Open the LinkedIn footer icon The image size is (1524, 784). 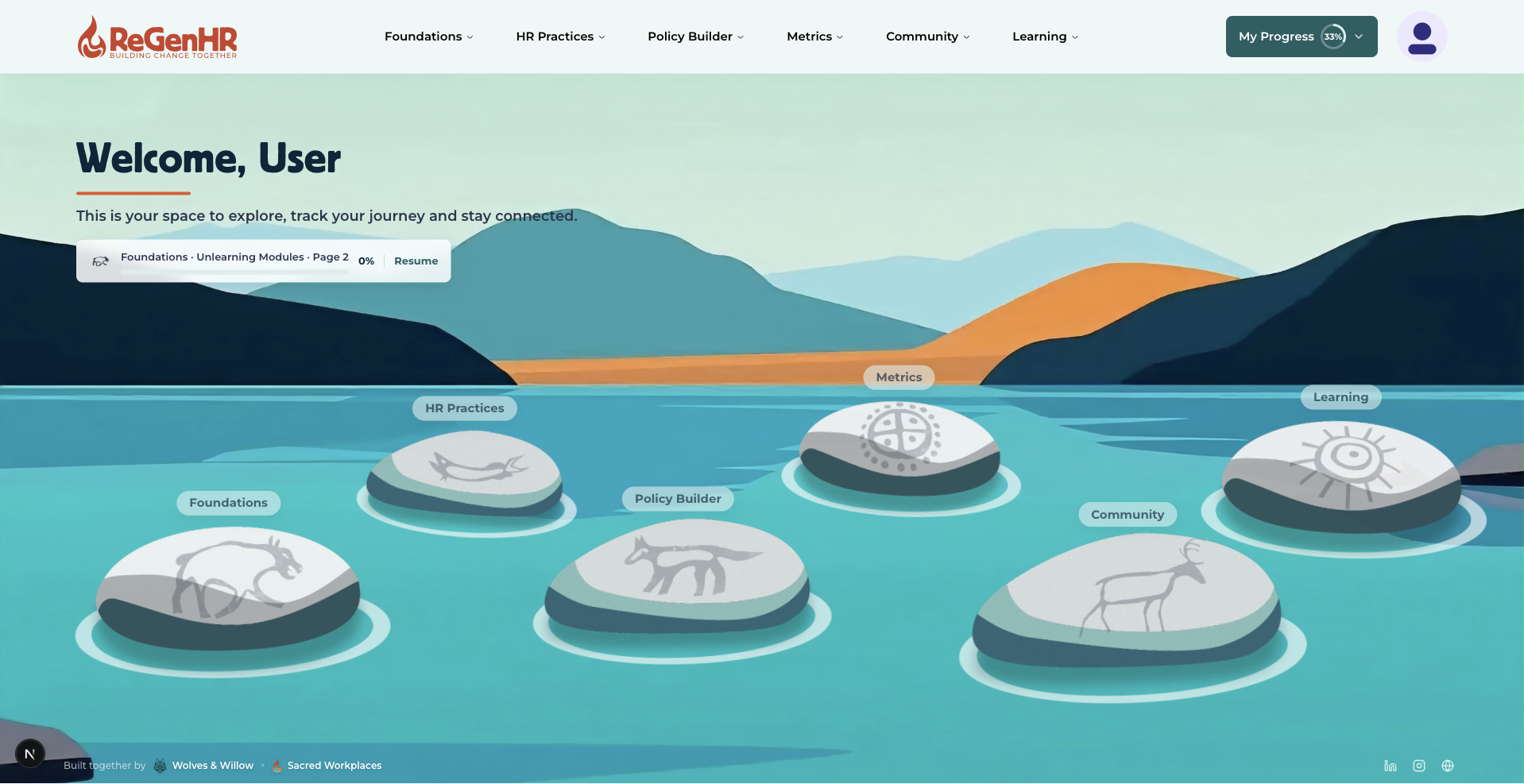click(1390, 766)
